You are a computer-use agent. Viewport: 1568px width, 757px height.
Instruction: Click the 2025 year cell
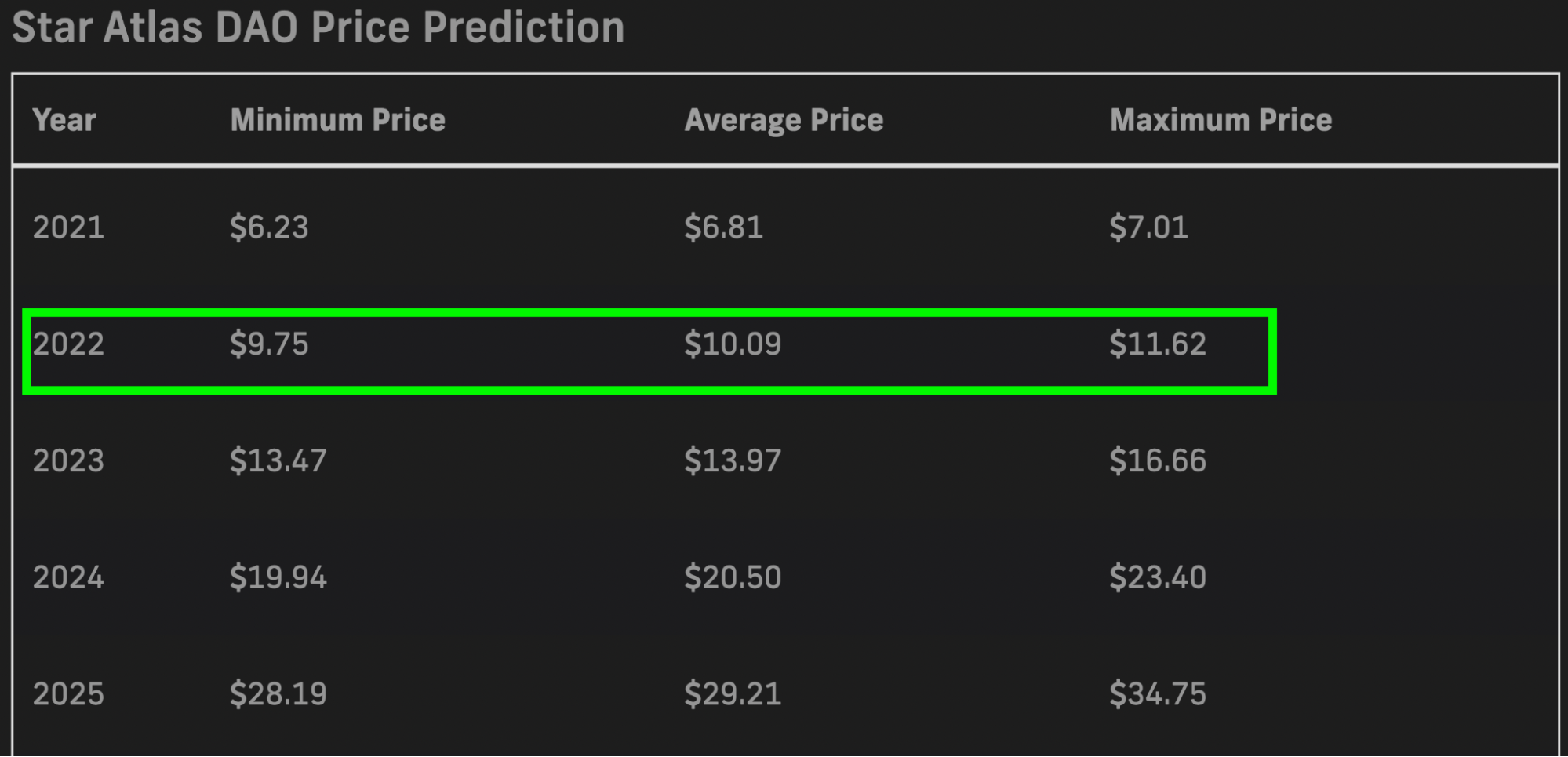(x=68, y=694)
